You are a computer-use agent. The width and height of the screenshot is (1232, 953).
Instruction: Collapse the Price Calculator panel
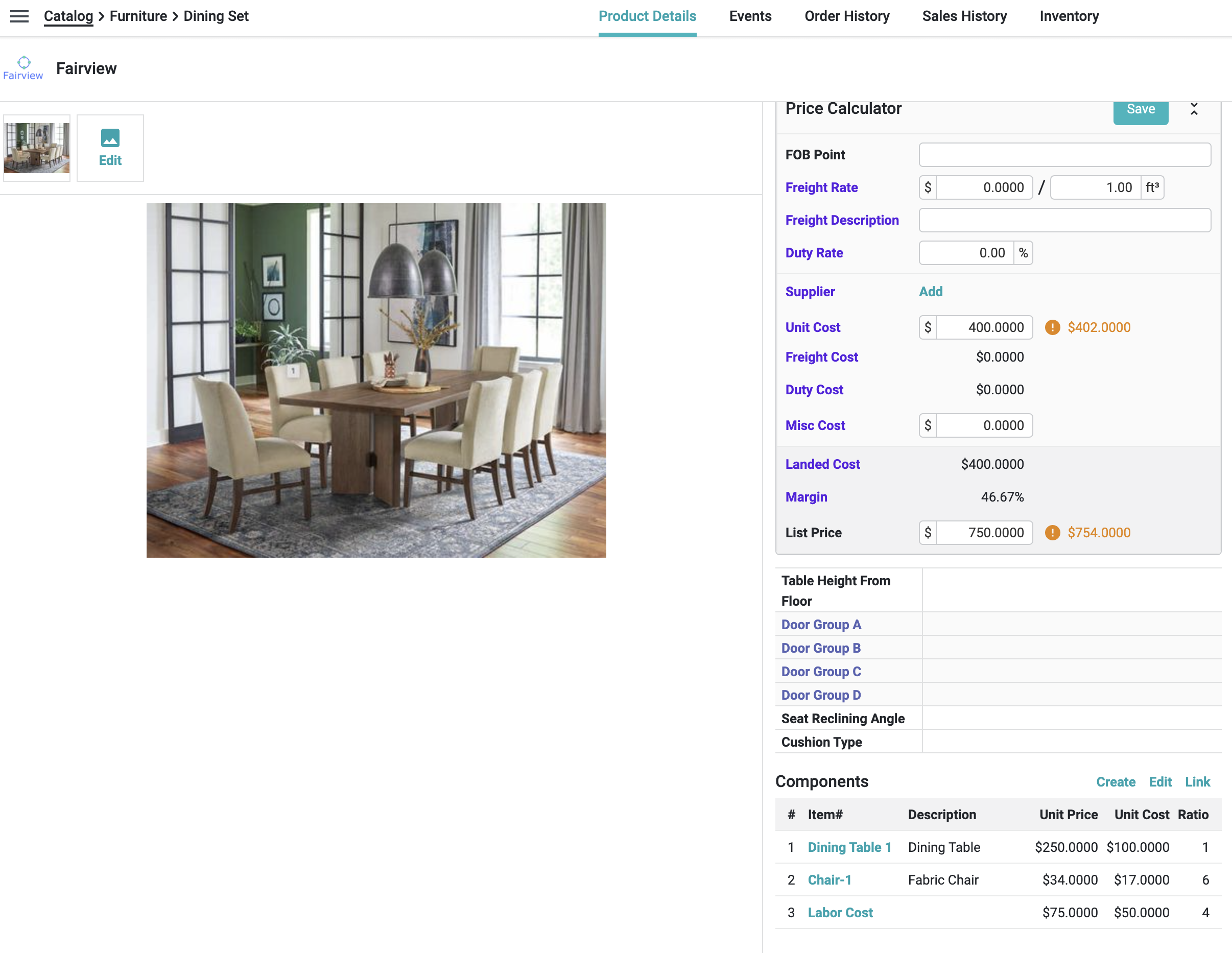pos(1194,109)
